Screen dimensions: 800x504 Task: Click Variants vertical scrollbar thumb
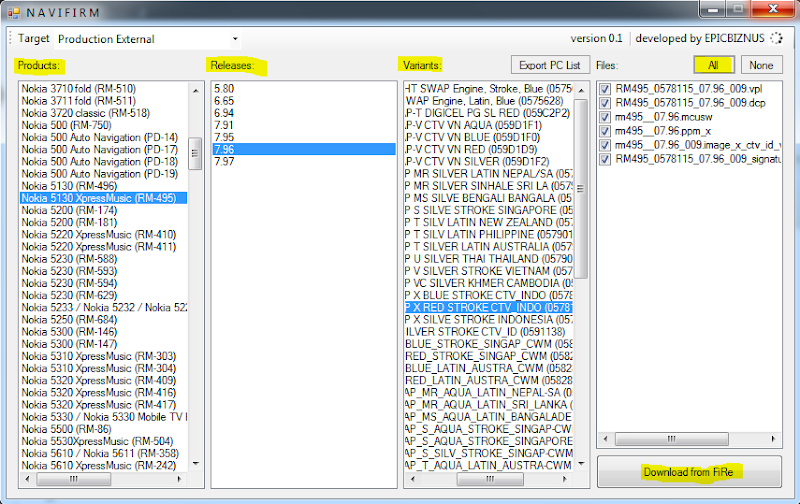[581, 189]
